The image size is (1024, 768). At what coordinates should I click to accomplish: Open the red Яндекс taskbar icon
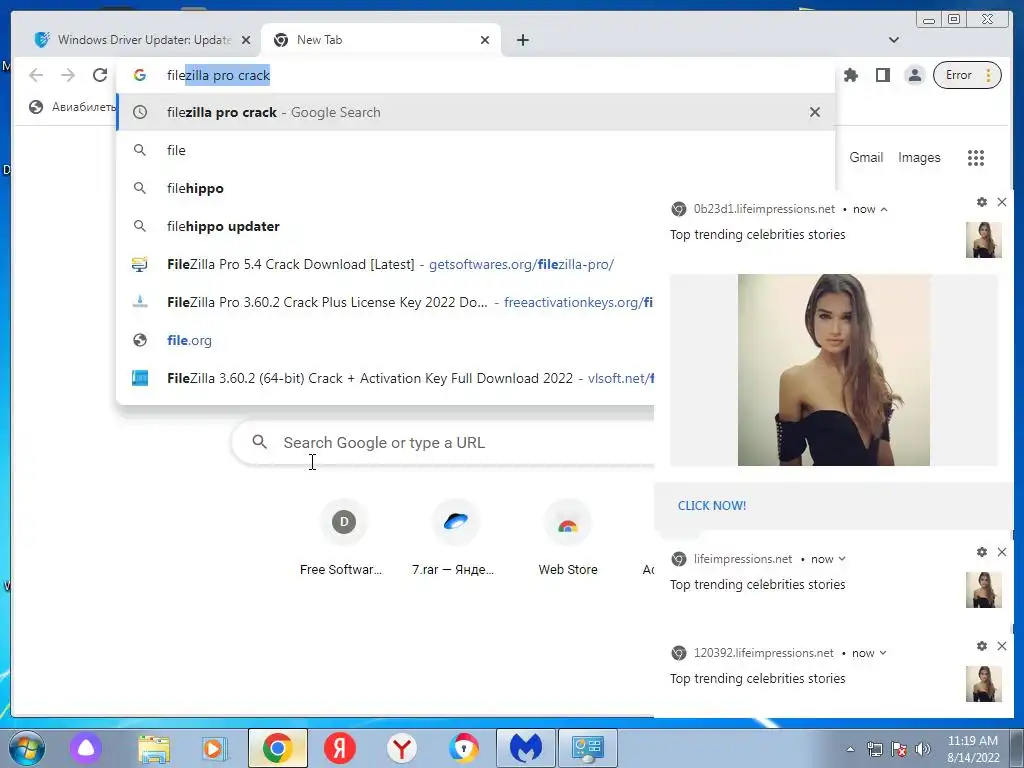click(340, 748)
